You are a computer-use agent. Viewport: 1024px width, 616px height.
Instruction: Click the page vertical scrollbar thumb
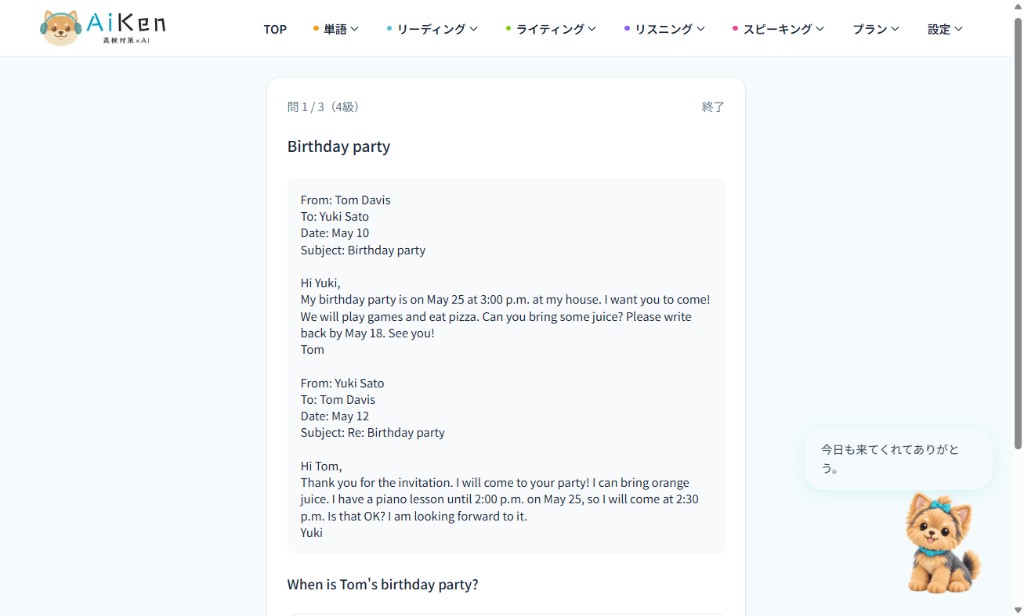[1017, 233]
